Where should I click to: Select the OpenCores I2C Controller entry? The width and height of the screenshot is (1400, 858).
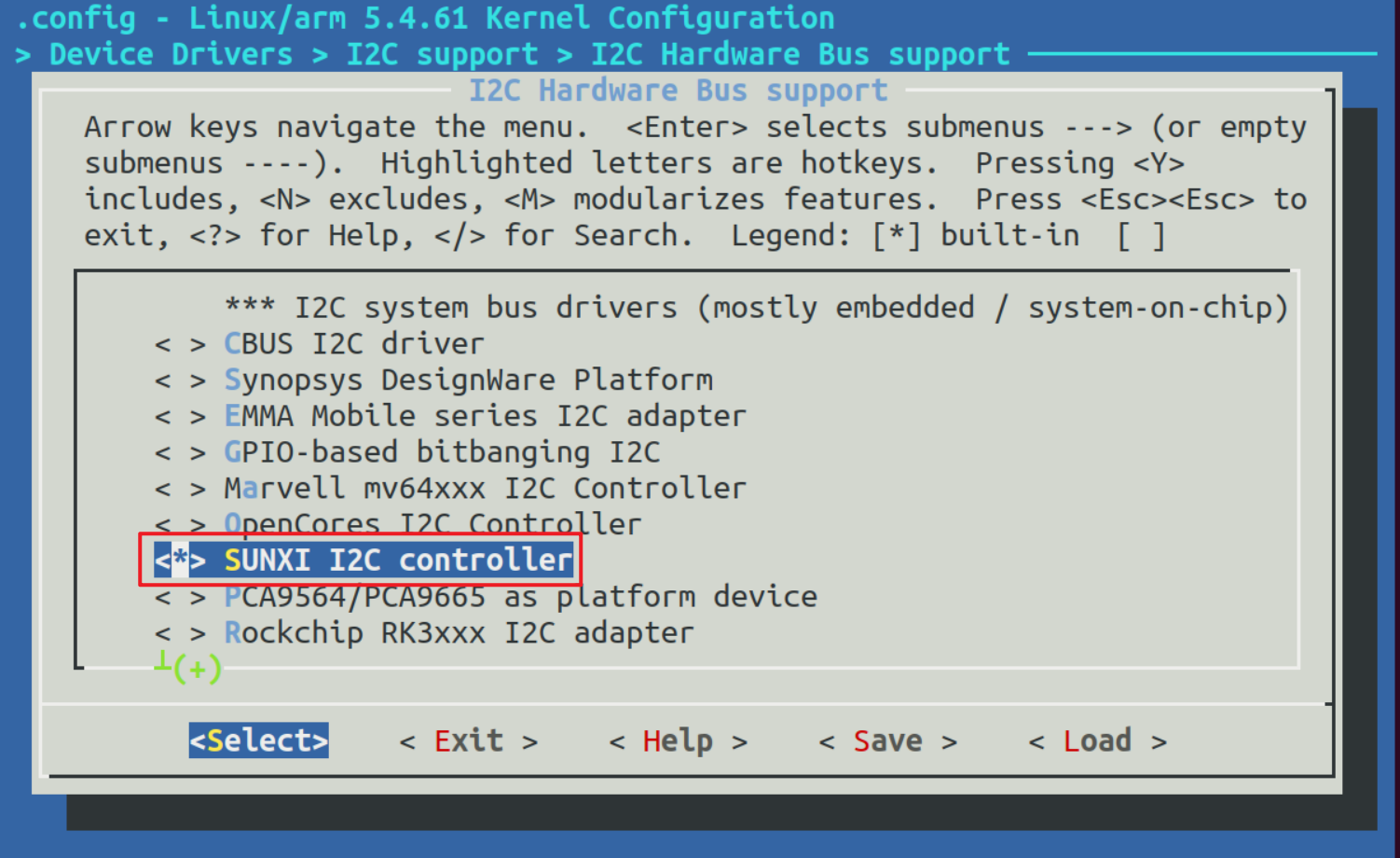coord(432,523)
